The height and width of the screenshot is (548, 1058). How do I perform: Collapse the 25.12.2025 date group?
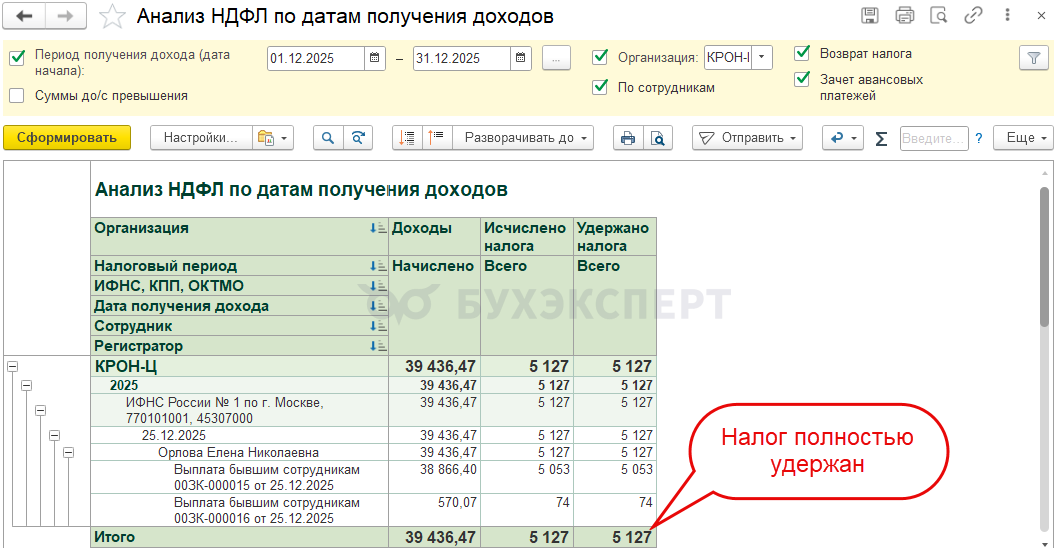(x=55, y=435)
